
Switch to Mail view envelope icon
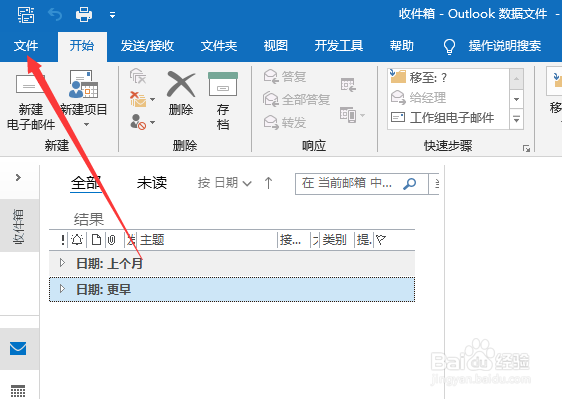[x=18, y=348]
